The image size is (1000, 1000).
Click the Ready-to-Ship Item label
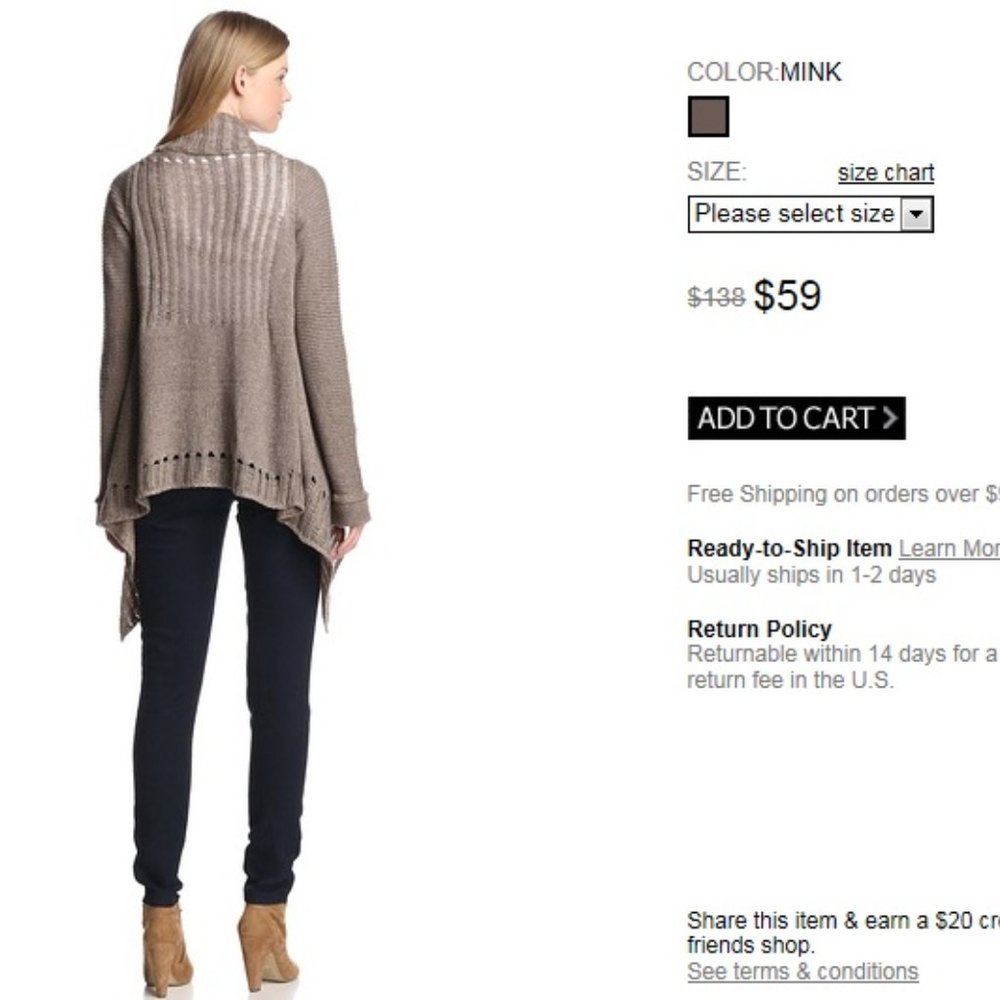coord(790,548)
